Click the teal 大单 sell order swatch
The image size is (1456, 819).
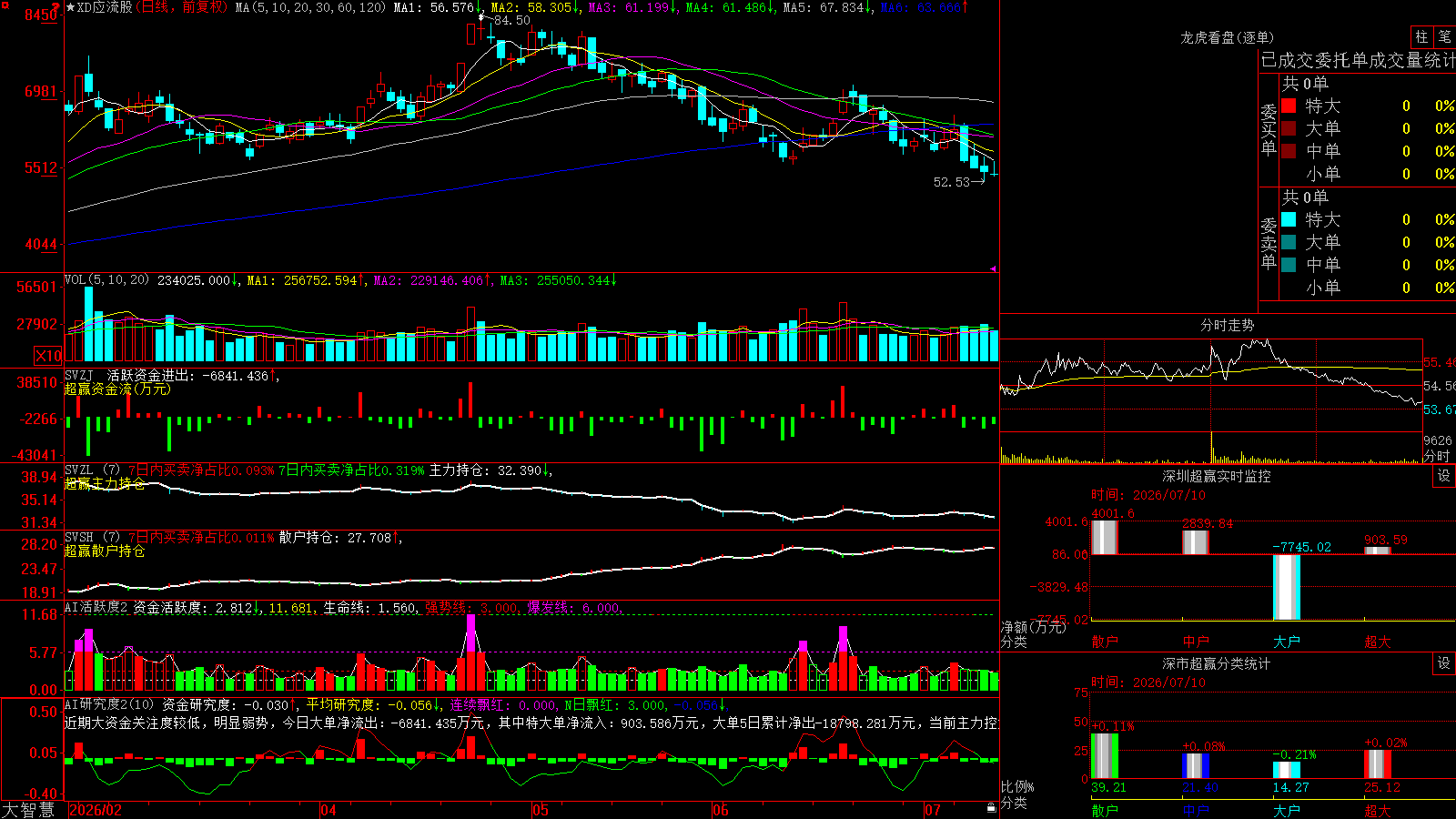1289,242
